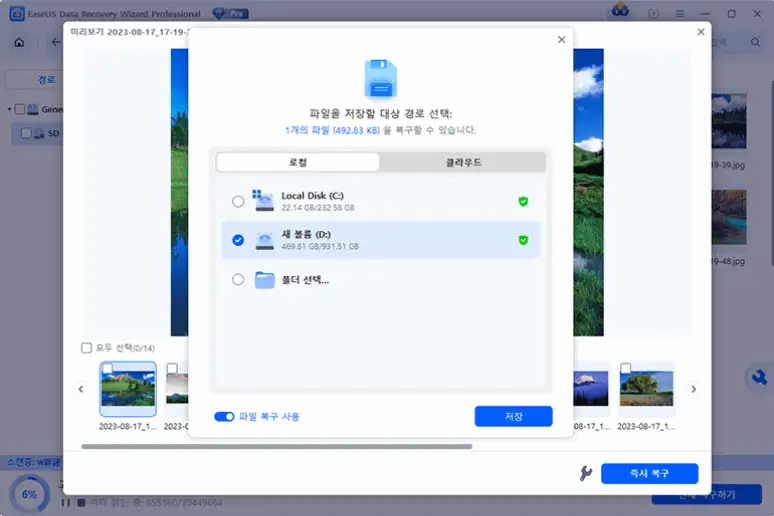Switch to the 로컬 tab
The image size is (774, 516).
(x=298, y=162)
